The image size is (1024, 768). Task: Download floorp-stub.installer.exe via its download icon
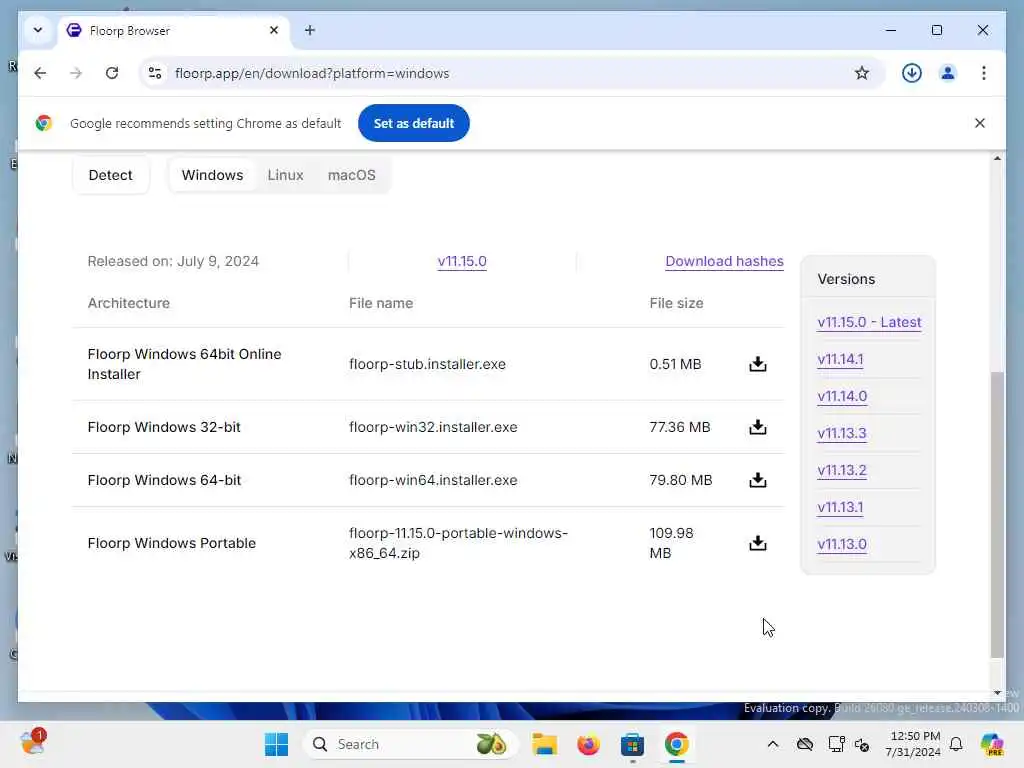[x=758, y=364]
